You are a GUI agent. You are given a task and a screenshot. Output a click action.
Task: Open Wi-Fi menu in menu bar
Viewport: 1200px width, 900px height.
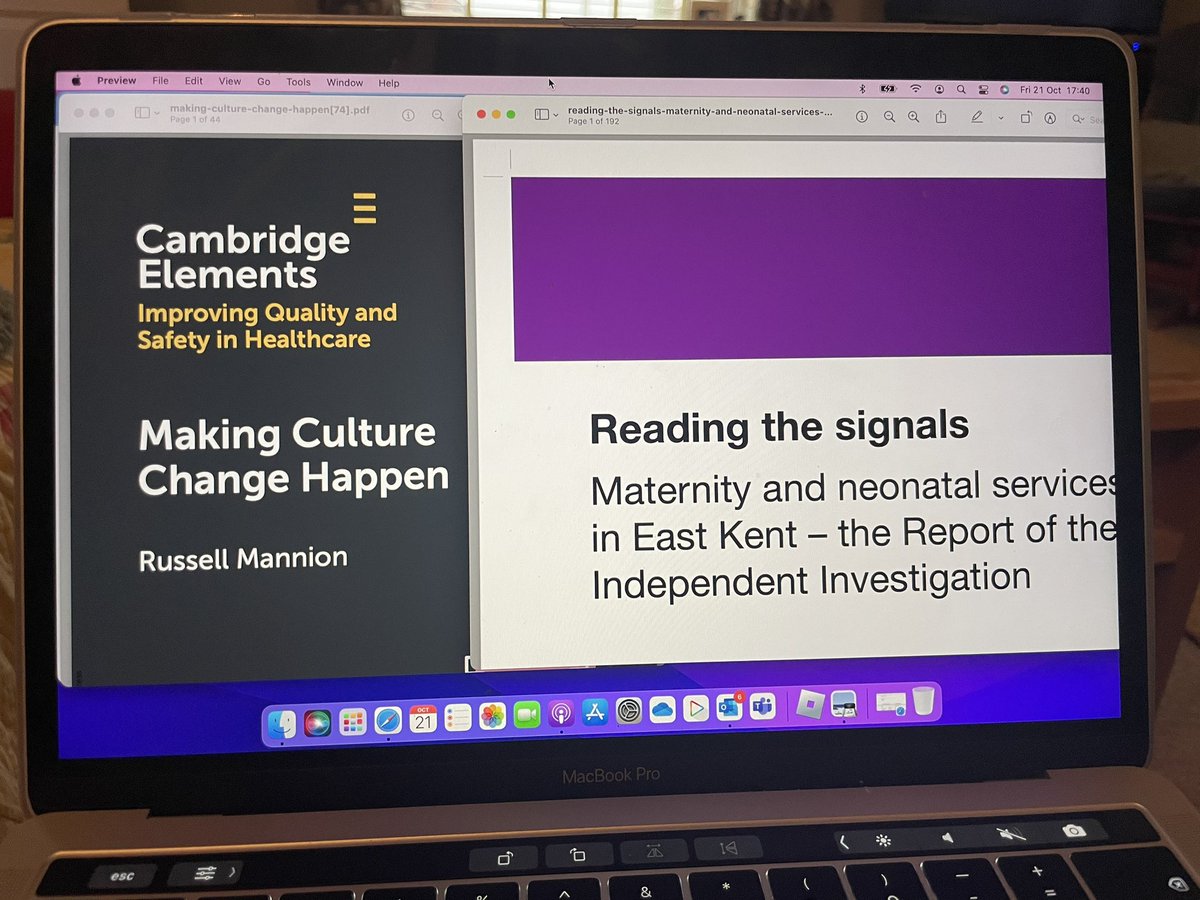(915, 89)
